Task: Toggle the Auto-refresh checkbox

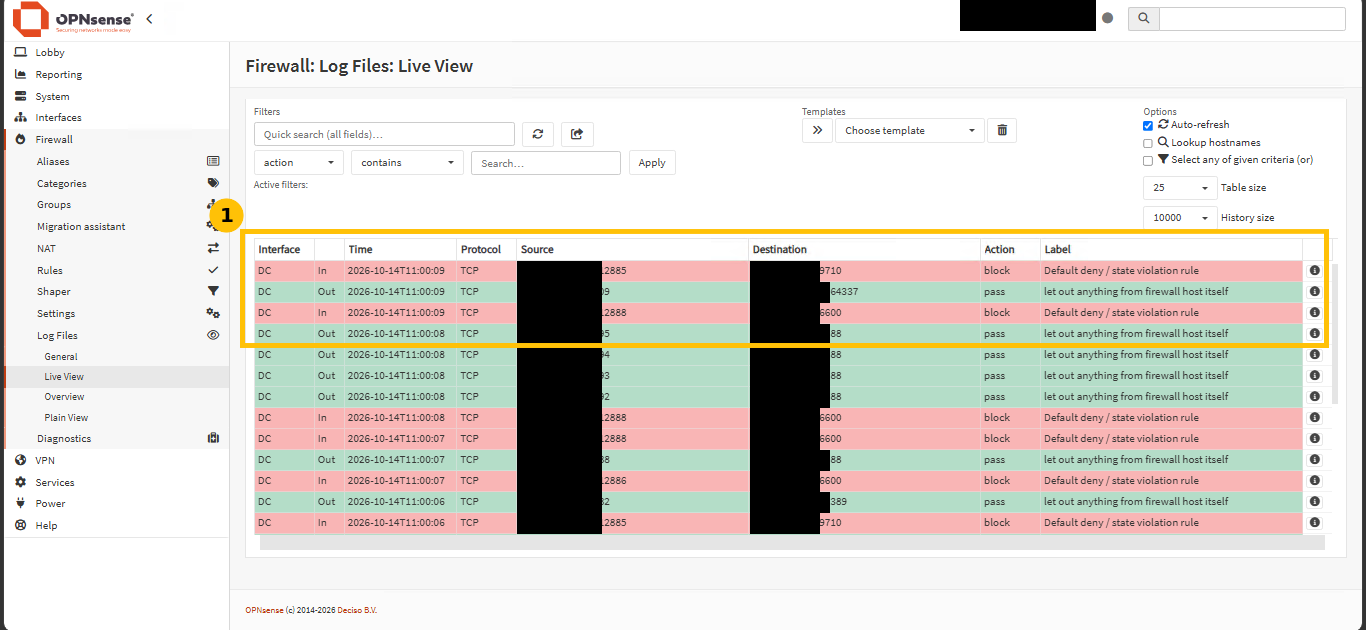Action: click(1148, 125)
